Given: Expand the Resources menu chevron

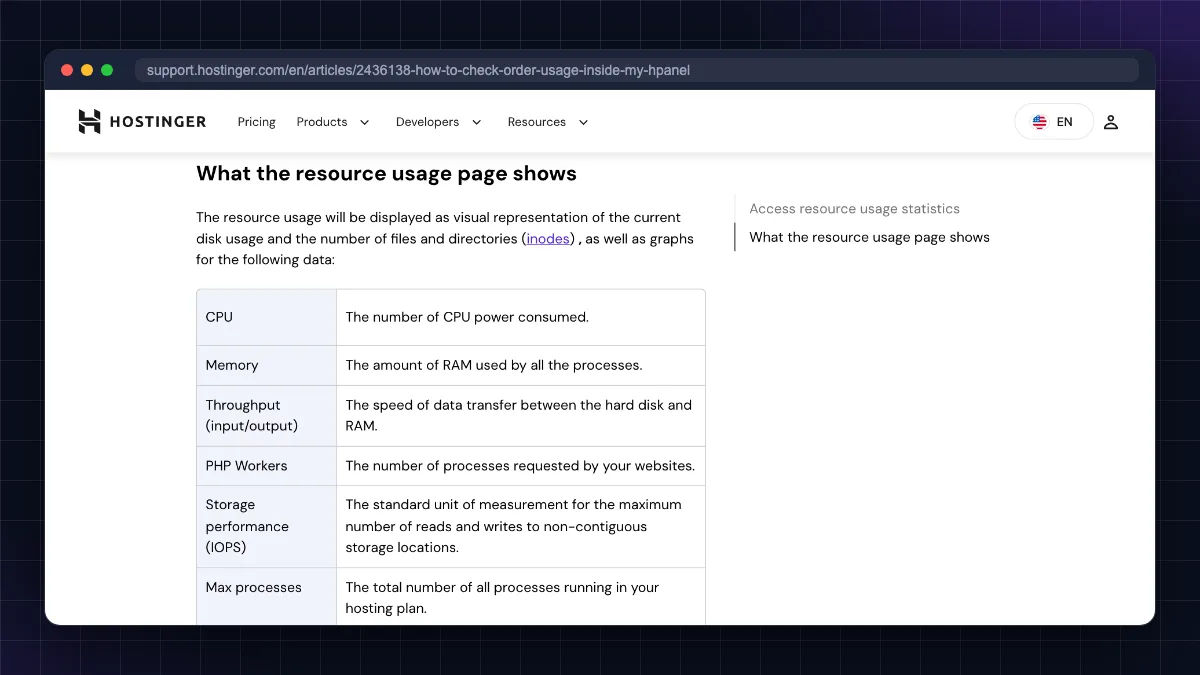Looking at the screenshot, I should pyautogui.click(x=583, y=122).
